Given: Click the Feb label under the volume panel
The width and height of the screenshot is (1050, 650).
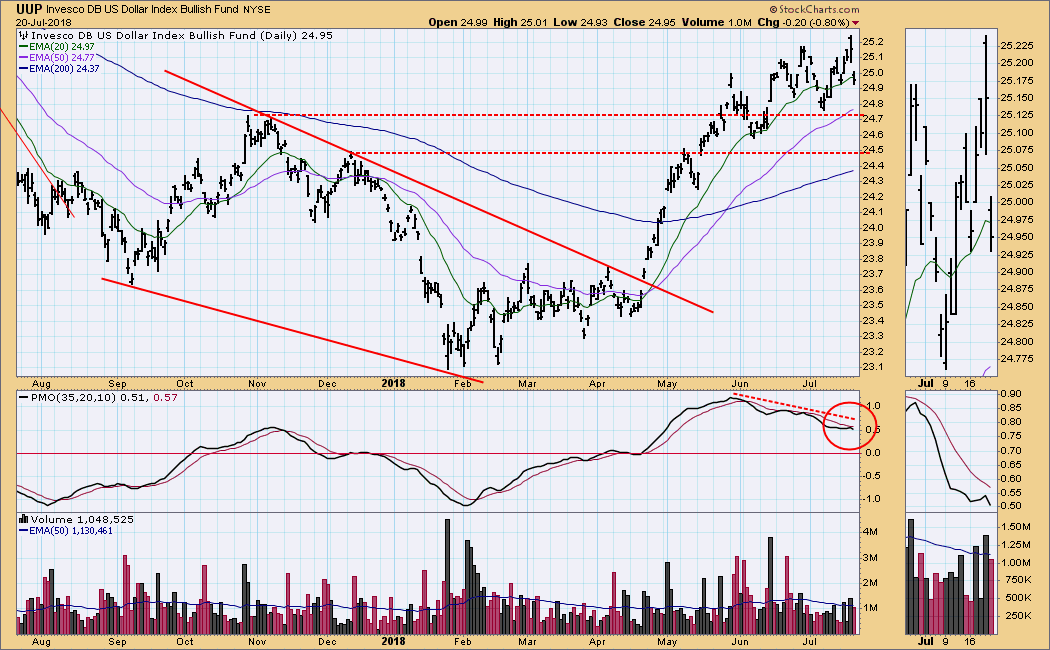Looking at the screenshot, I should coord(463,641).
